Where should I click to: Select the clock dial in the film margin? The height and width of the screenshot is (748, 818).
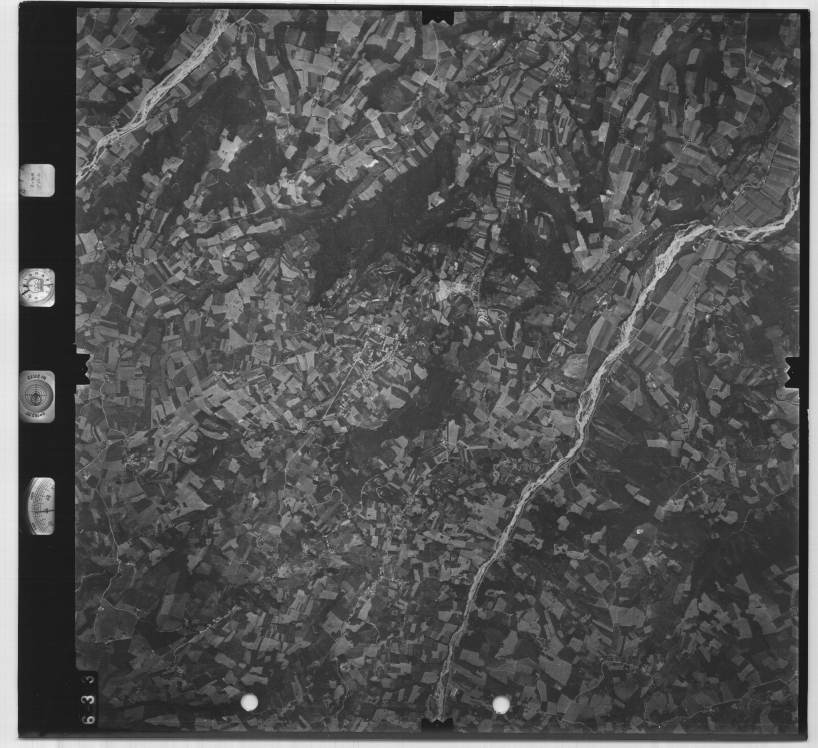pos(37,287)
